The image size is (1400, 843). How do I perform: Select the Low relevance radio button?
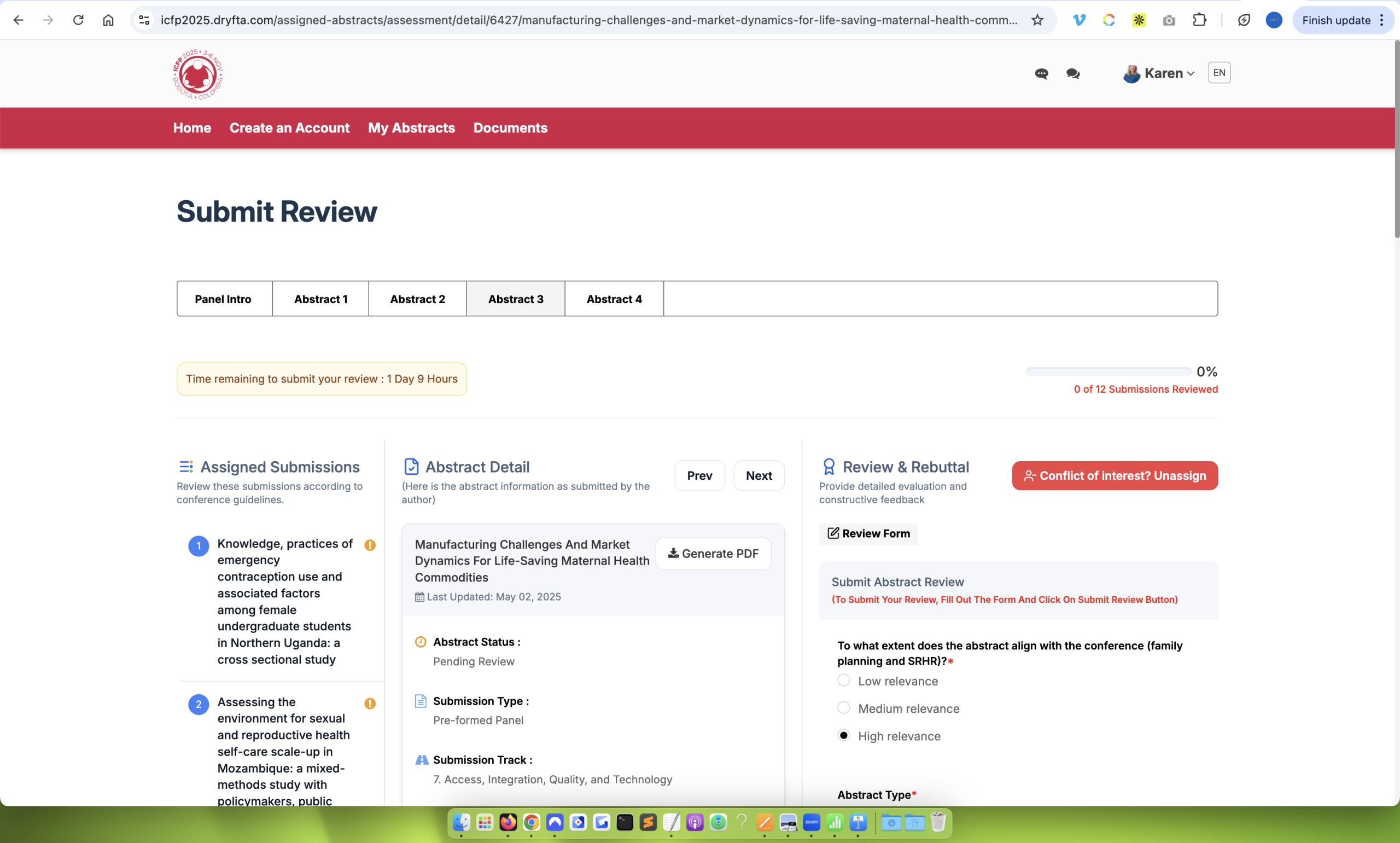coord(844,680)
